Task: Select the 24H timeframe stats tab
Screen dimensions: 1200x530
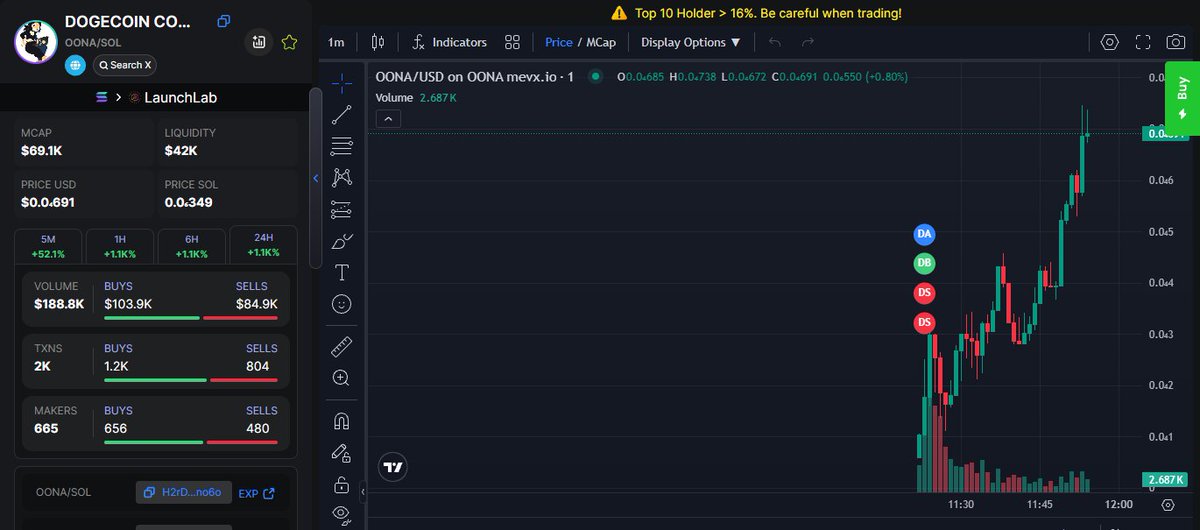Action: coord(263,246)
